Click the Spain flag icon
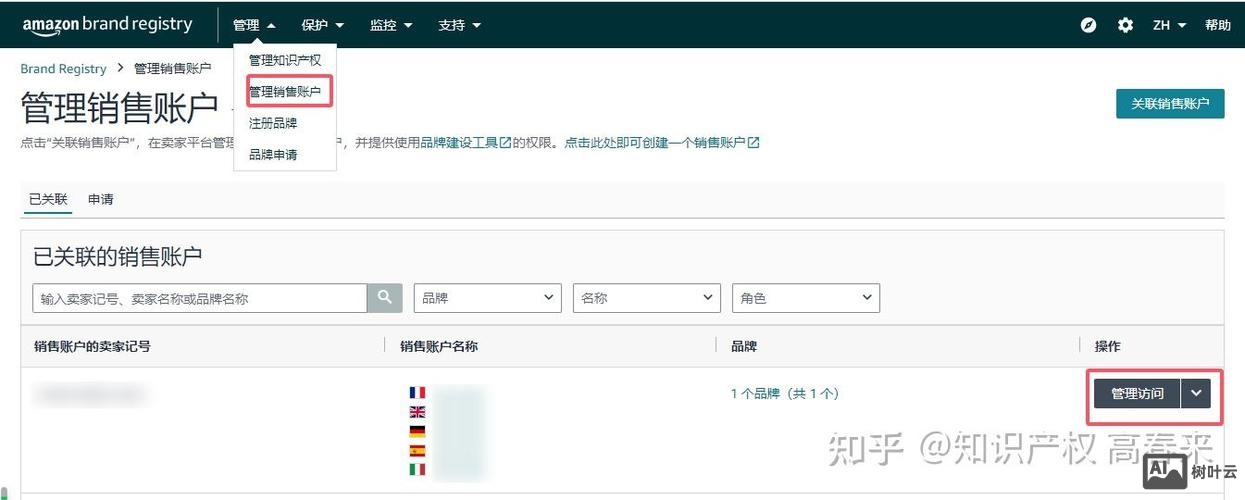The image size is (1245, 500). pos(417,450)
